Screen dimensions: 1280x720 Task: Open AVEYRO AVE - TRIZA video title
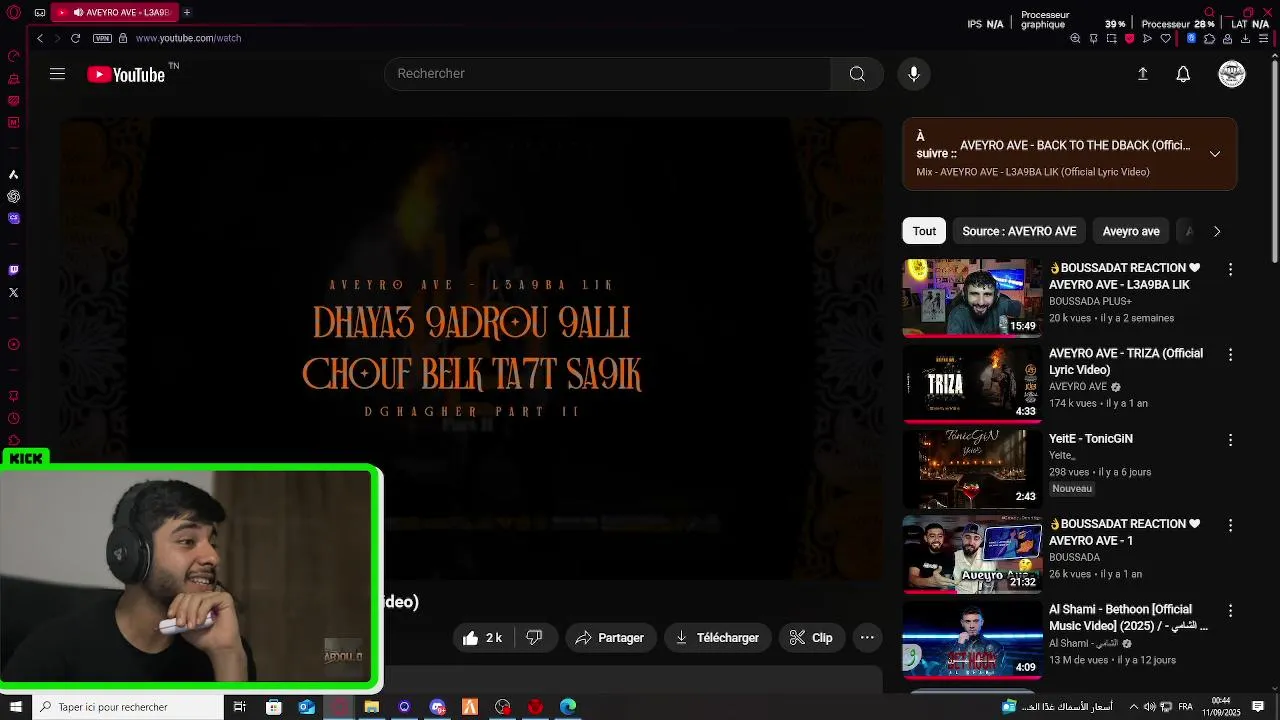1126,361
